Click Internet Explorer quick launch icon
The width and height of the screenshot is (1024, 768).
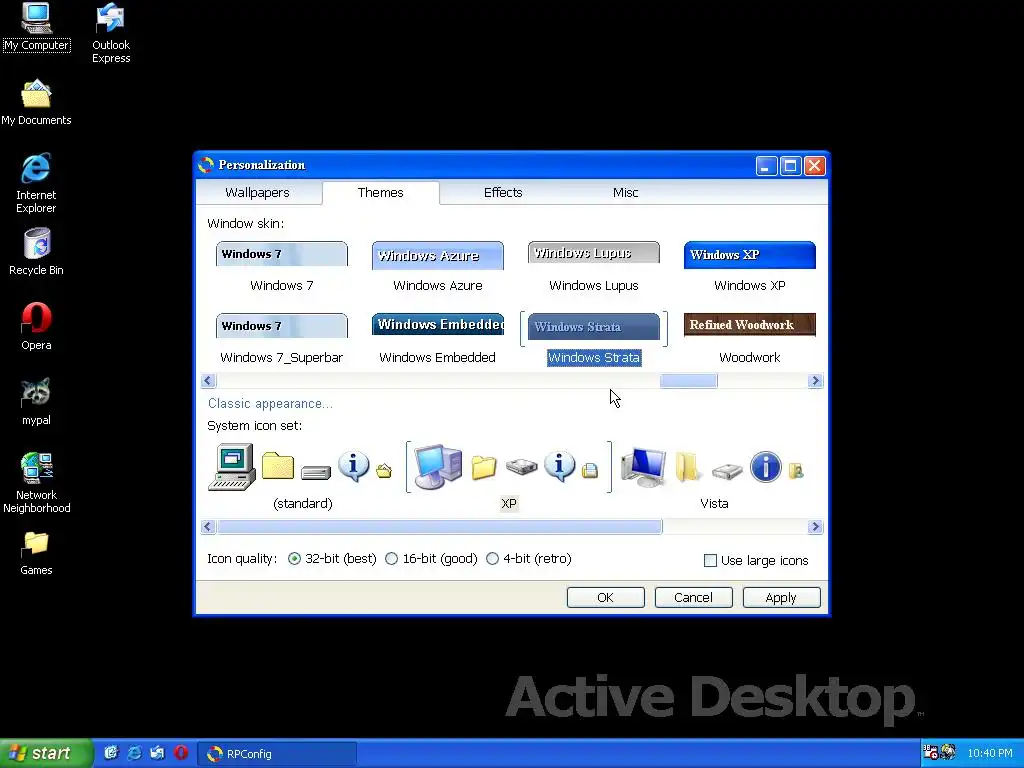coord(135,753)
